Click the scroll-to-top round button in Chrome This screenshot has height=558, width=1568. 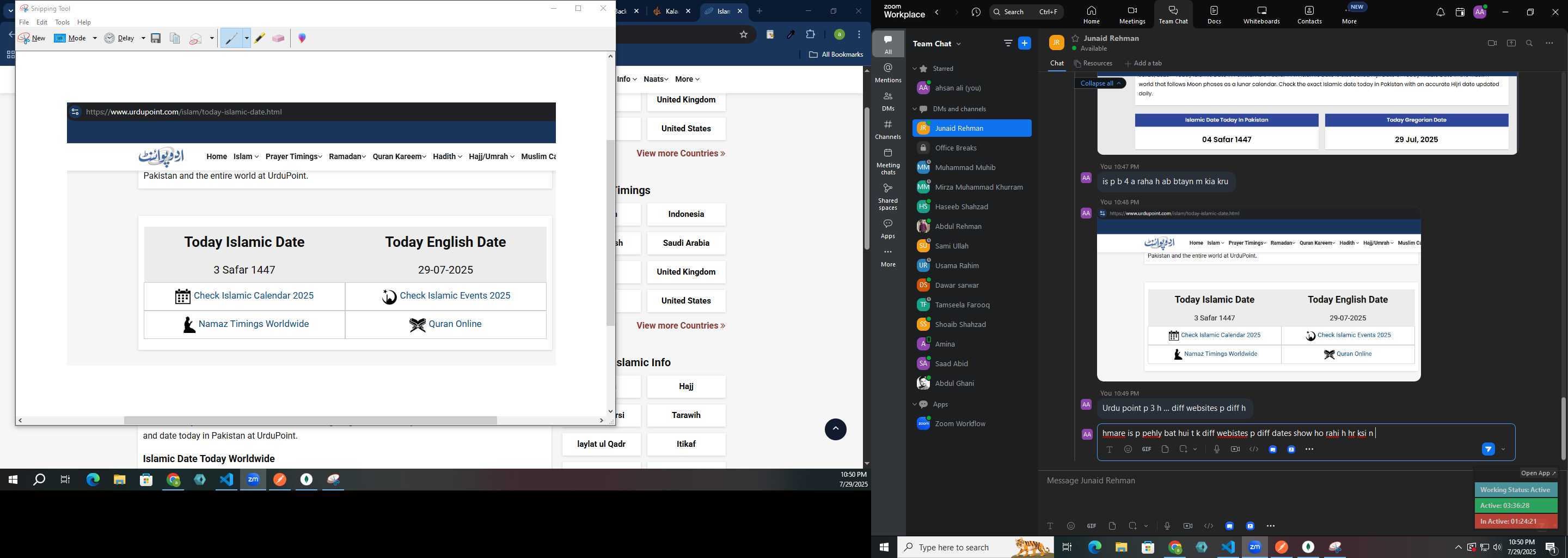(835, 429)
